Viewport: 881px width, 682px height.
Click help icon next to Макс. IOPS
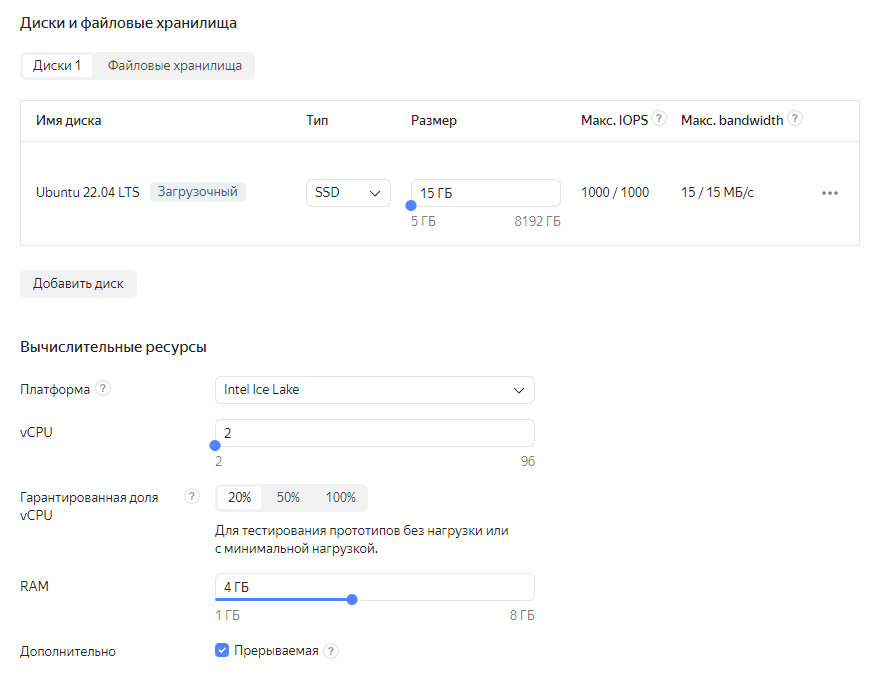[660, 119]
